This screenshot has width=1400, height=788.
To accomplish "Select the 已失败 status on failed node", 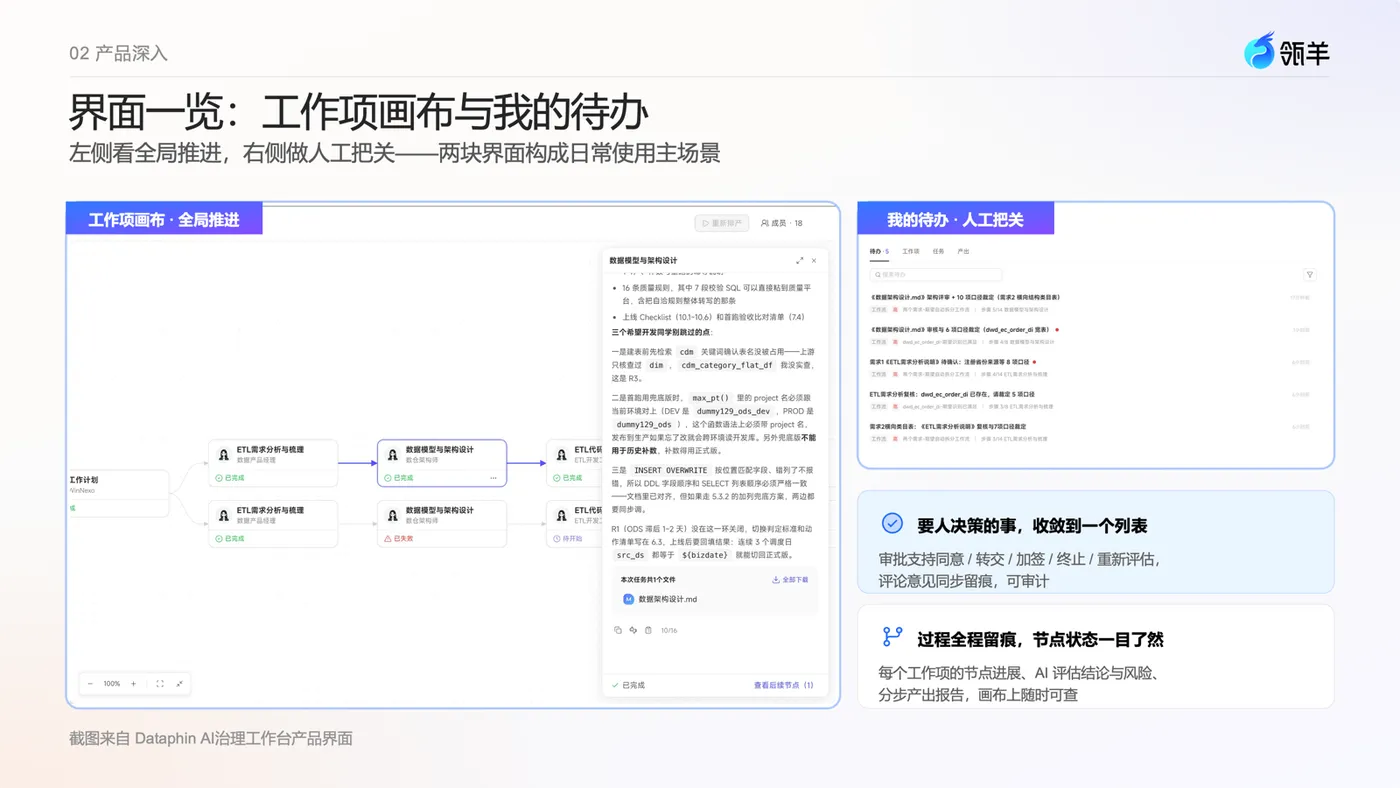I will pos(399,538).
